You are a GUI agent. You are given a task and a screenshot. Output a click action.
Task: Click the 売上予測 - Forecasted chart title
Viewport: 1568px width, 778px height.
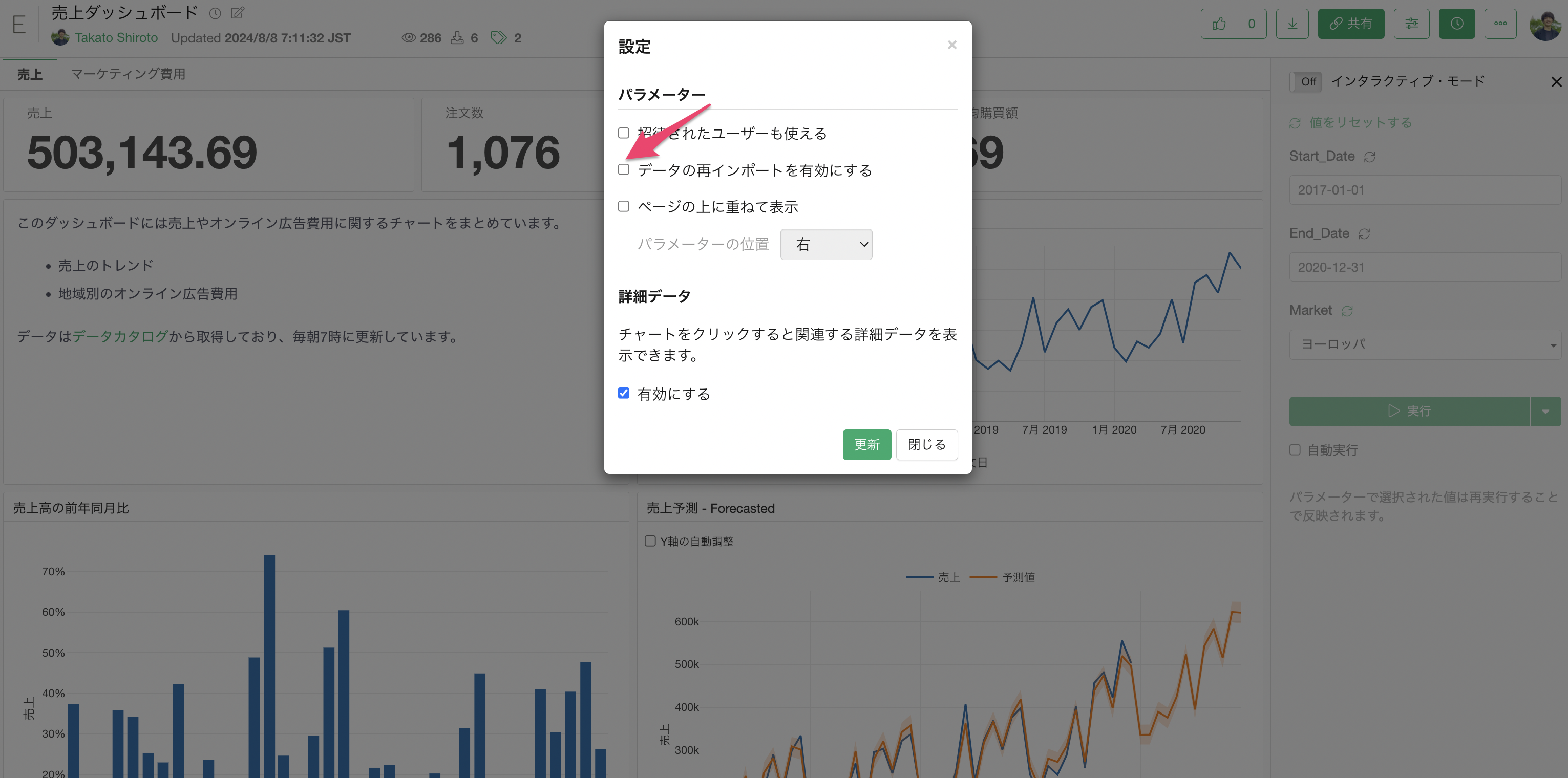(x=710, y=508)
